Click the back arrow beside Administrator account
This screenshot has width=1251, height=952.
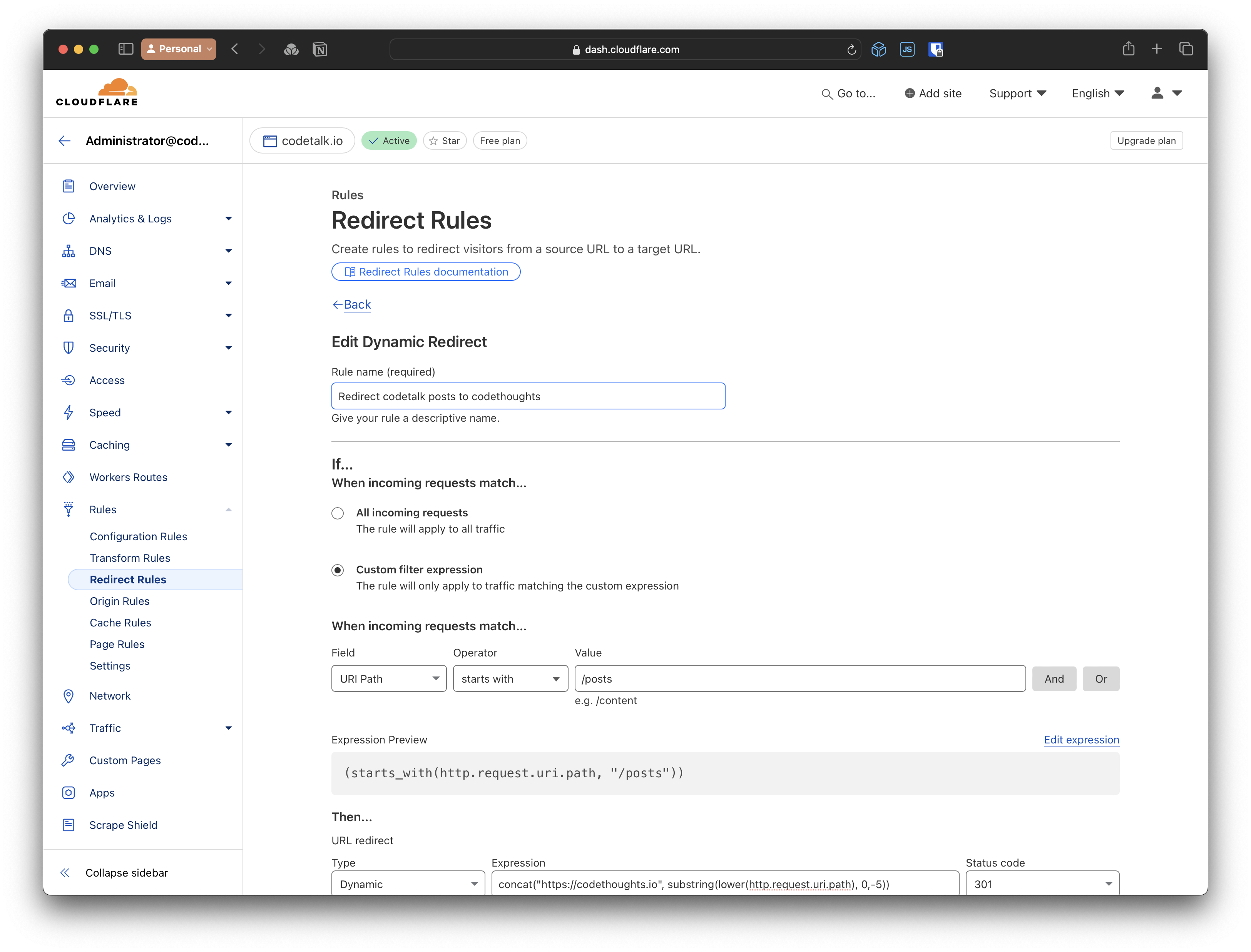[x=65, y=140]
